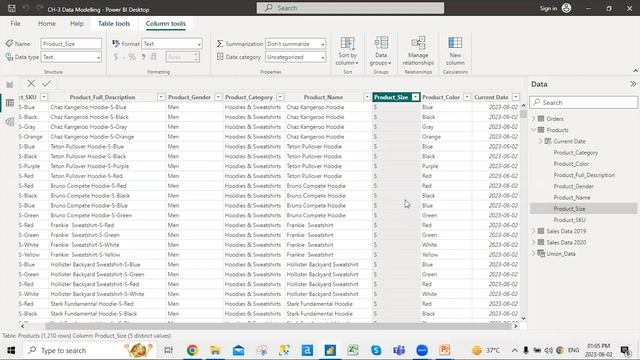Switch to Model view icon
This screenshot has height=360, width=640.
(9, 122)
